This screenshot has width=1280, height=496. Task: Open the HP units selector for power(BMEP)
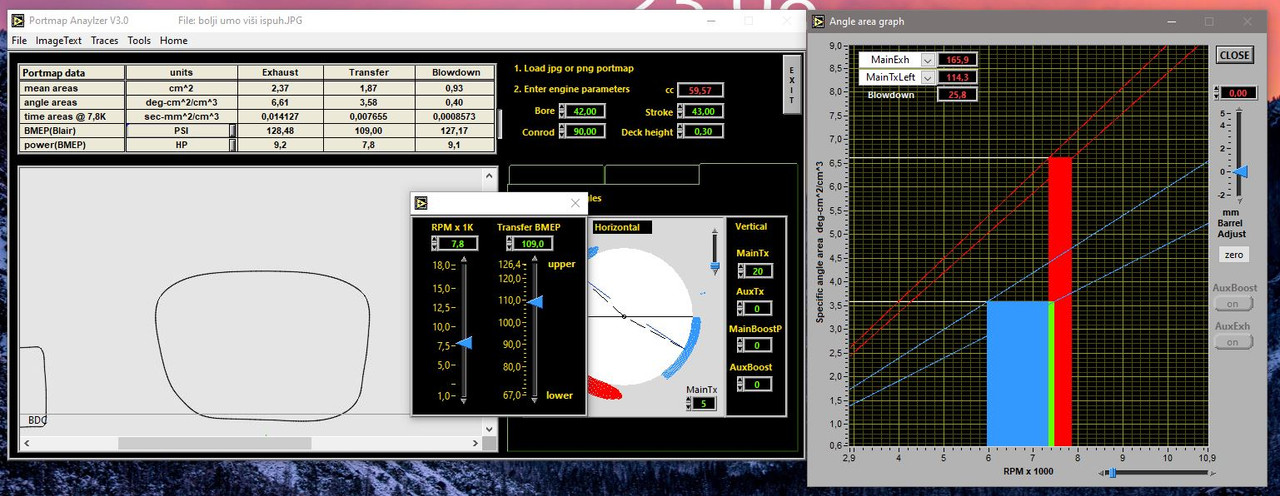232,145
